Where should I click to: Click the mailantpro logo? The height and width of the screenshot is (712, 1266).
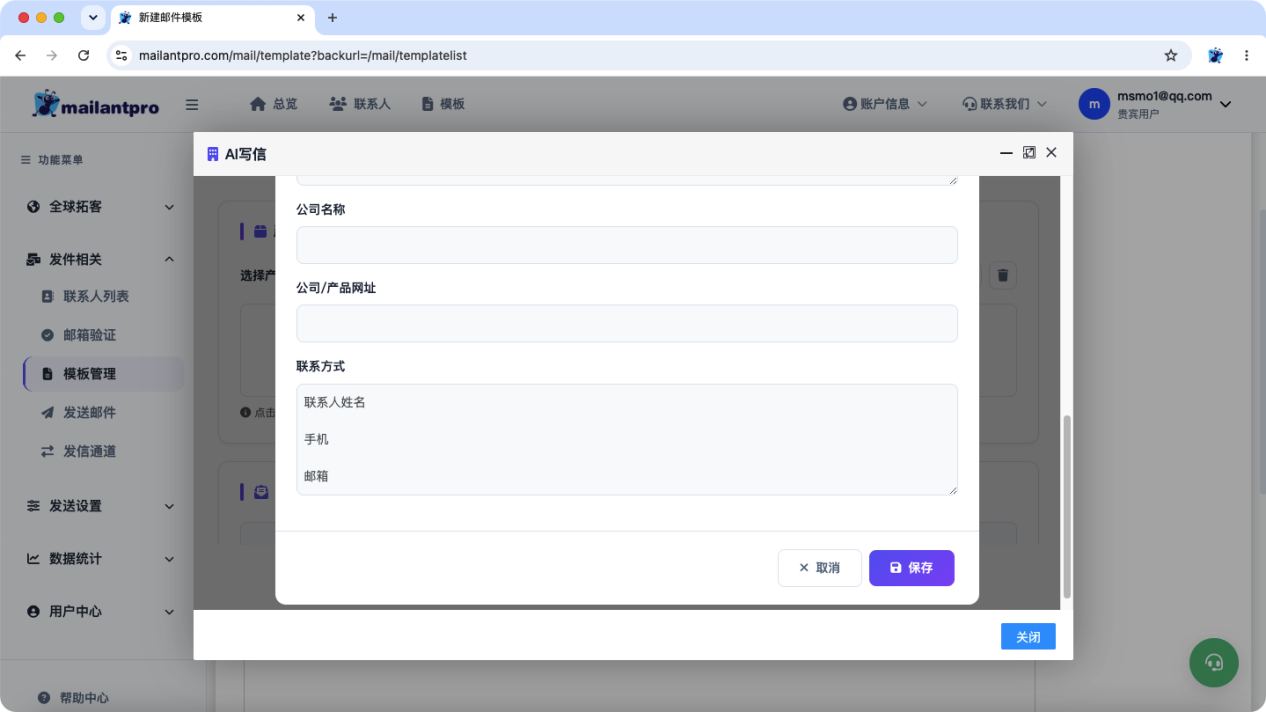95,104
